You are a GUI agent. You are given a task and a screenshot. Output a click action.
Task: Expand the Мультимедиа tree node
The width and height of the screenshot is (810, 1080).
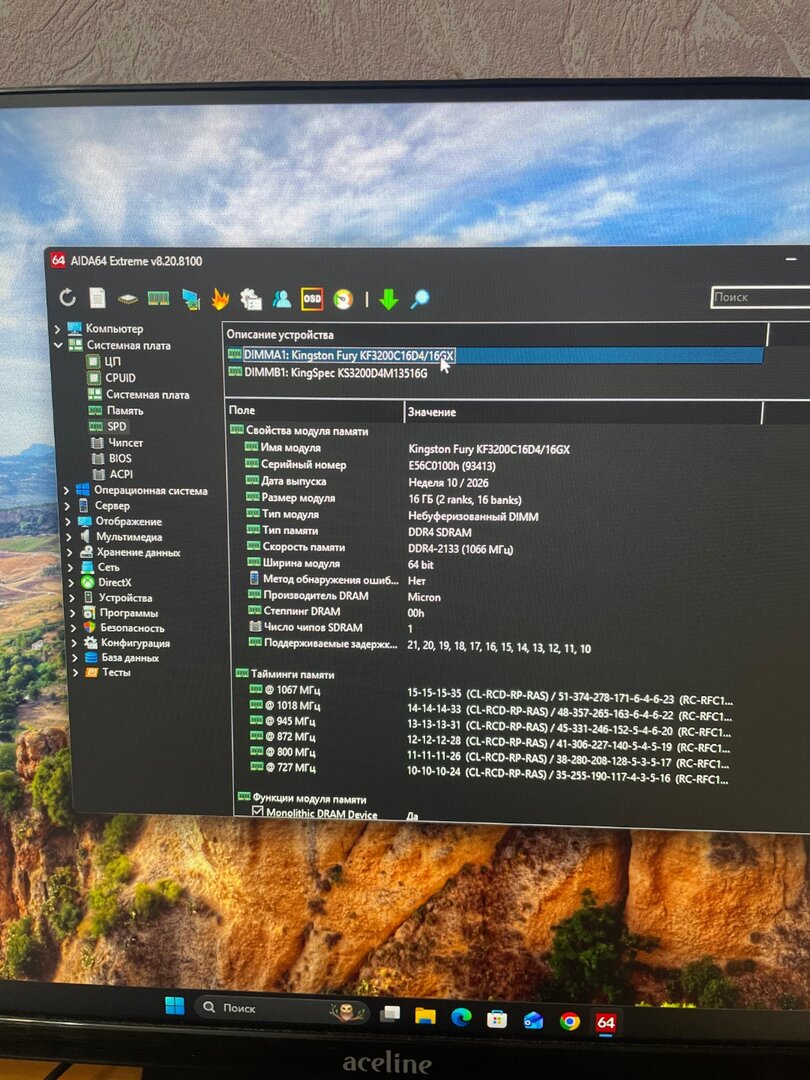[68, 537]
